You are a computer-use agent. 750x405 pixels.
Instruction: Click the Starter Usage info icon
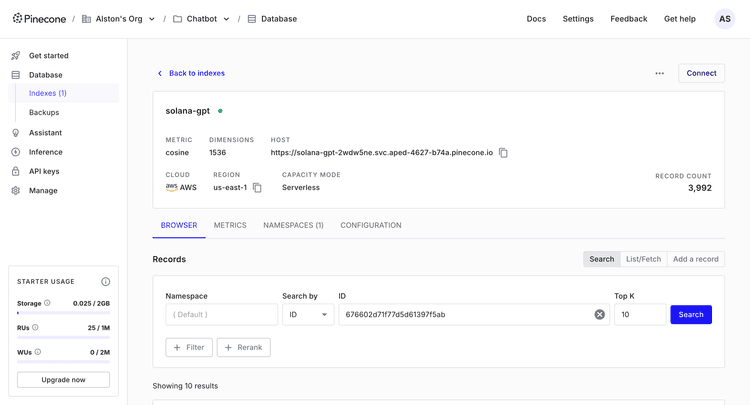[x=105, y=282]
